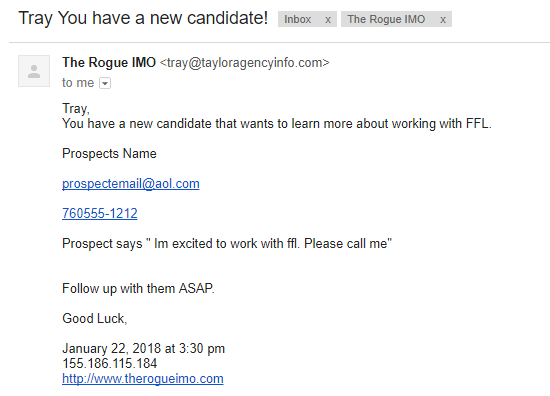Click the 'Prospect says' quoted message line
This screenshot has height=396, width=550.
click(227, 243)
